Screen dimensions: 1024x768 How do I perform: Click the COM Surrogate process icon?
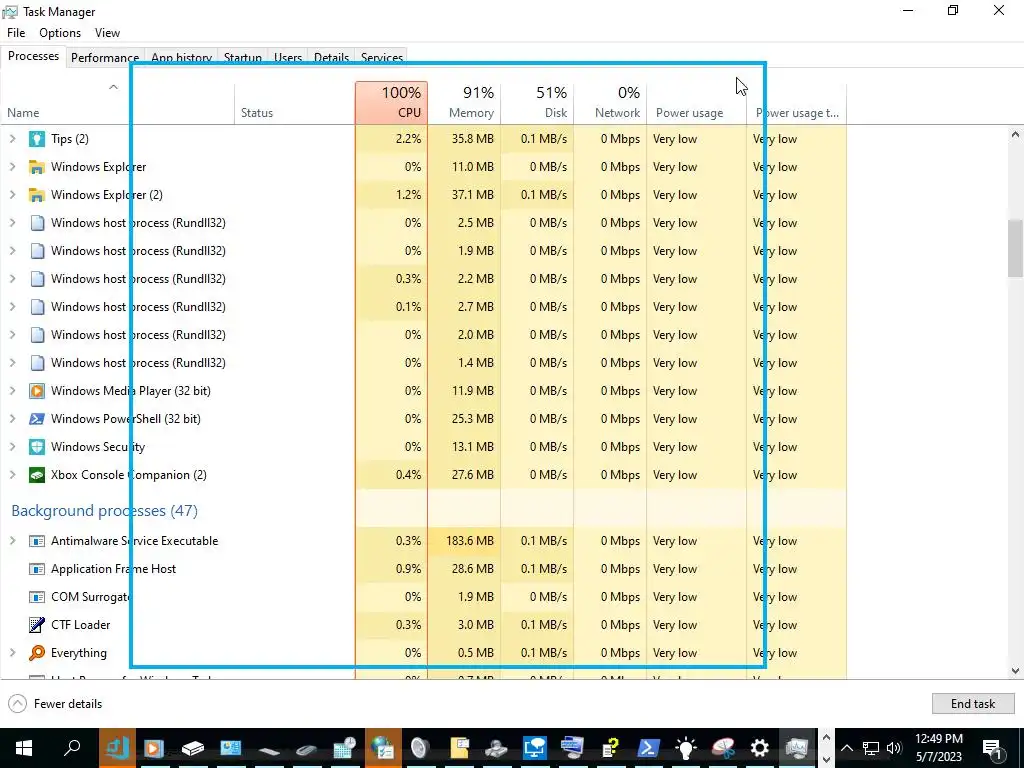pos(37,598)
